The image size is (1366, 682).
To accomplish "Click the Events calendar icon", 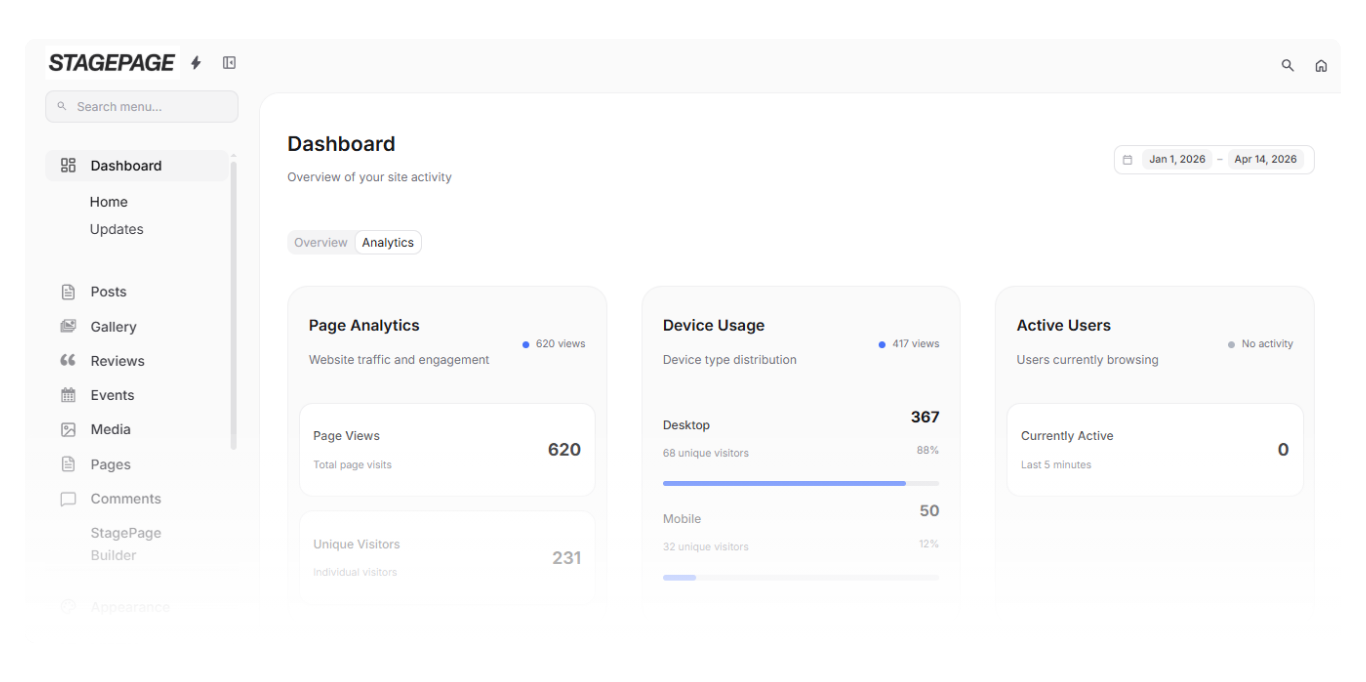I will point(68,395).
